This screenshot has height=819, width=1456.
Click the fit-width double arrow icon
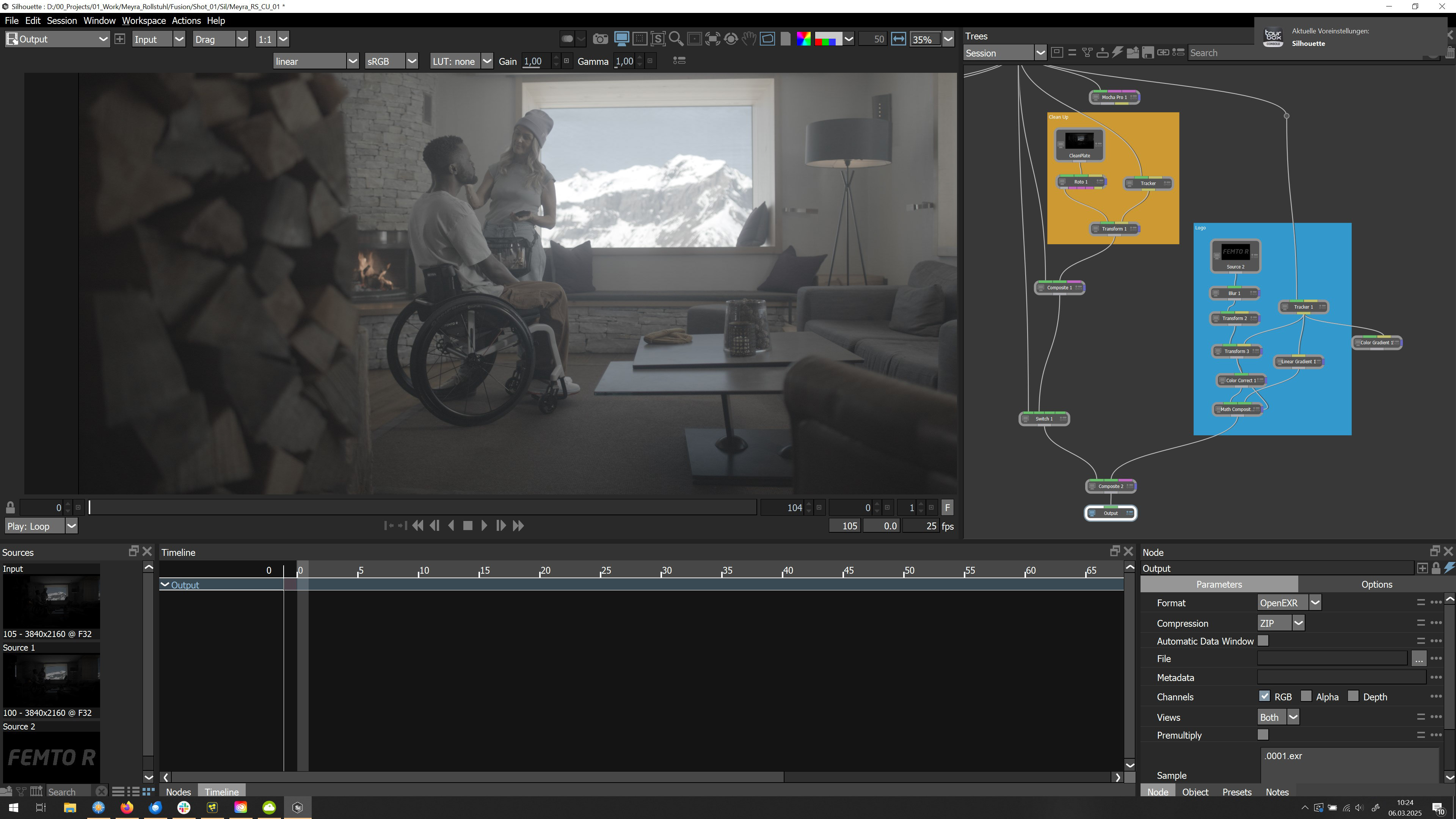point(898,39)
